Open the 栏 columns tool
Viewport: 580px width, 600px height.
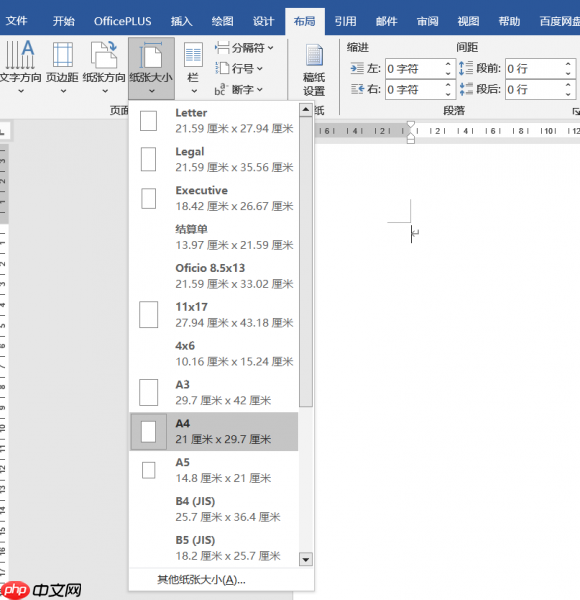coord(194,67)
